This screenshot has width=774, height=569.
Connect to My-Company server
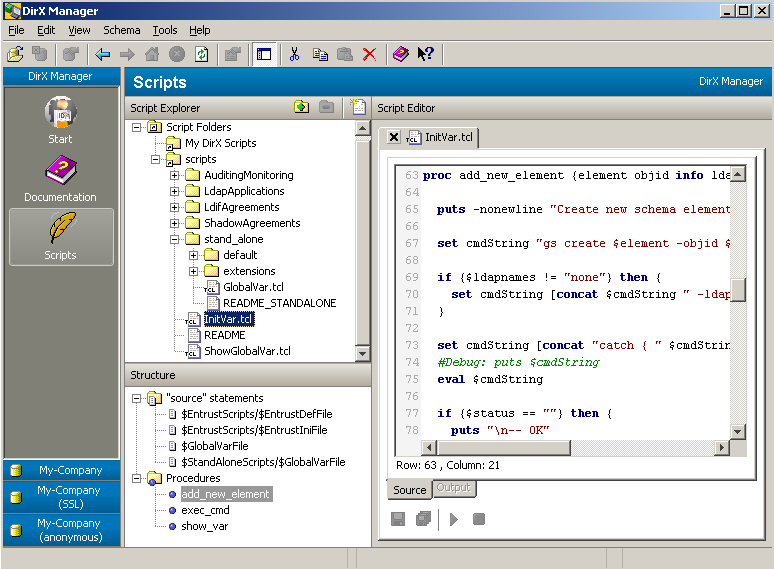click(61, 470)
